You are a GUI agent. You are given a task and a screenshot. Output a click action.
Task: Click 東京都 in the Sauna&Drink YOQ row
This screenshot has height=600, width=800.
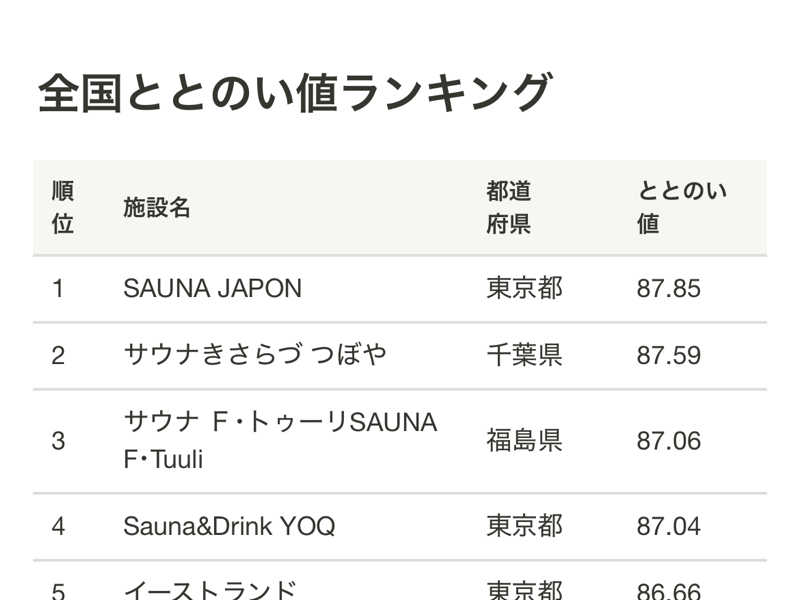525,526
